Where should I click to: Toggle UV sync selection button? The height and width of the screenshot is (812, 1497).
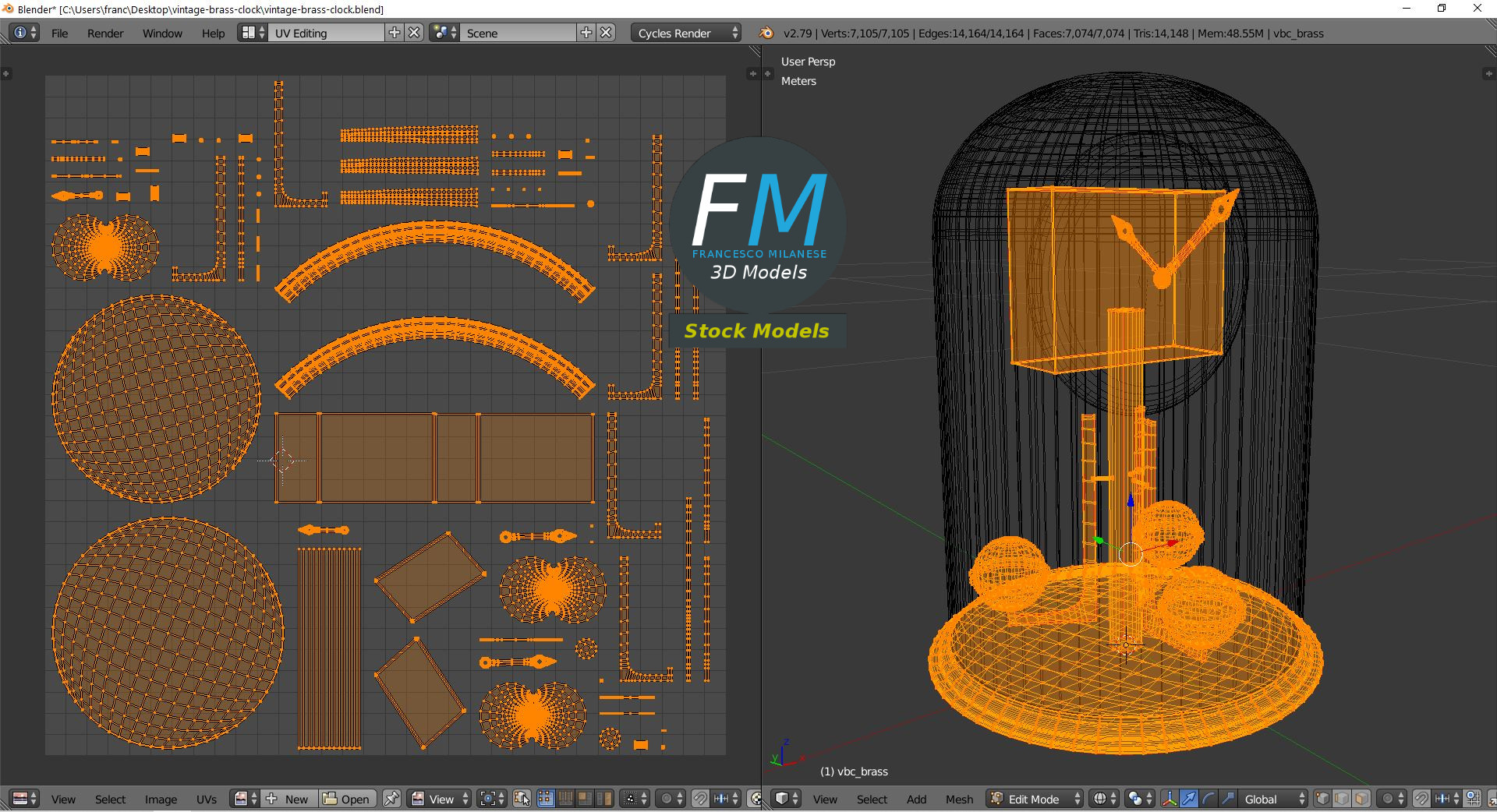coord(522,799)
